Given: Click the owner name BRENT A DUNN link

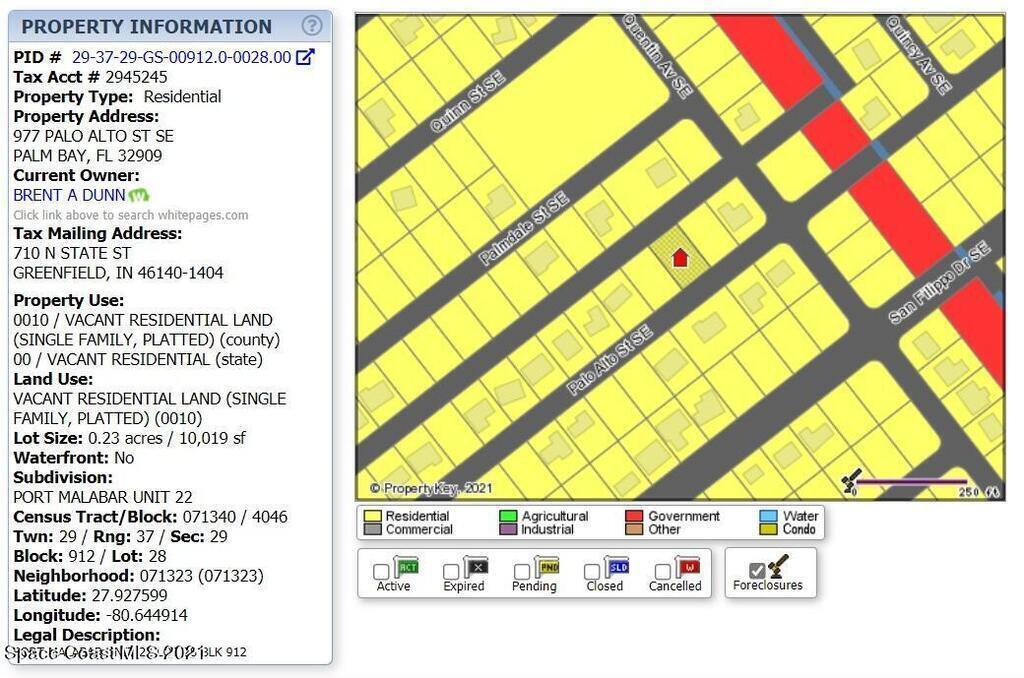Looking at the screenshot, I should pos(69,195).
